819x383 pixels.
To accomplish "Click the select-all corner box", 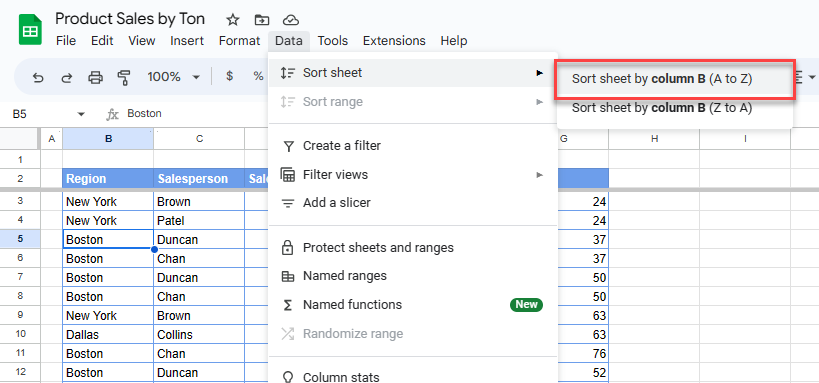I will pos(20,139).
